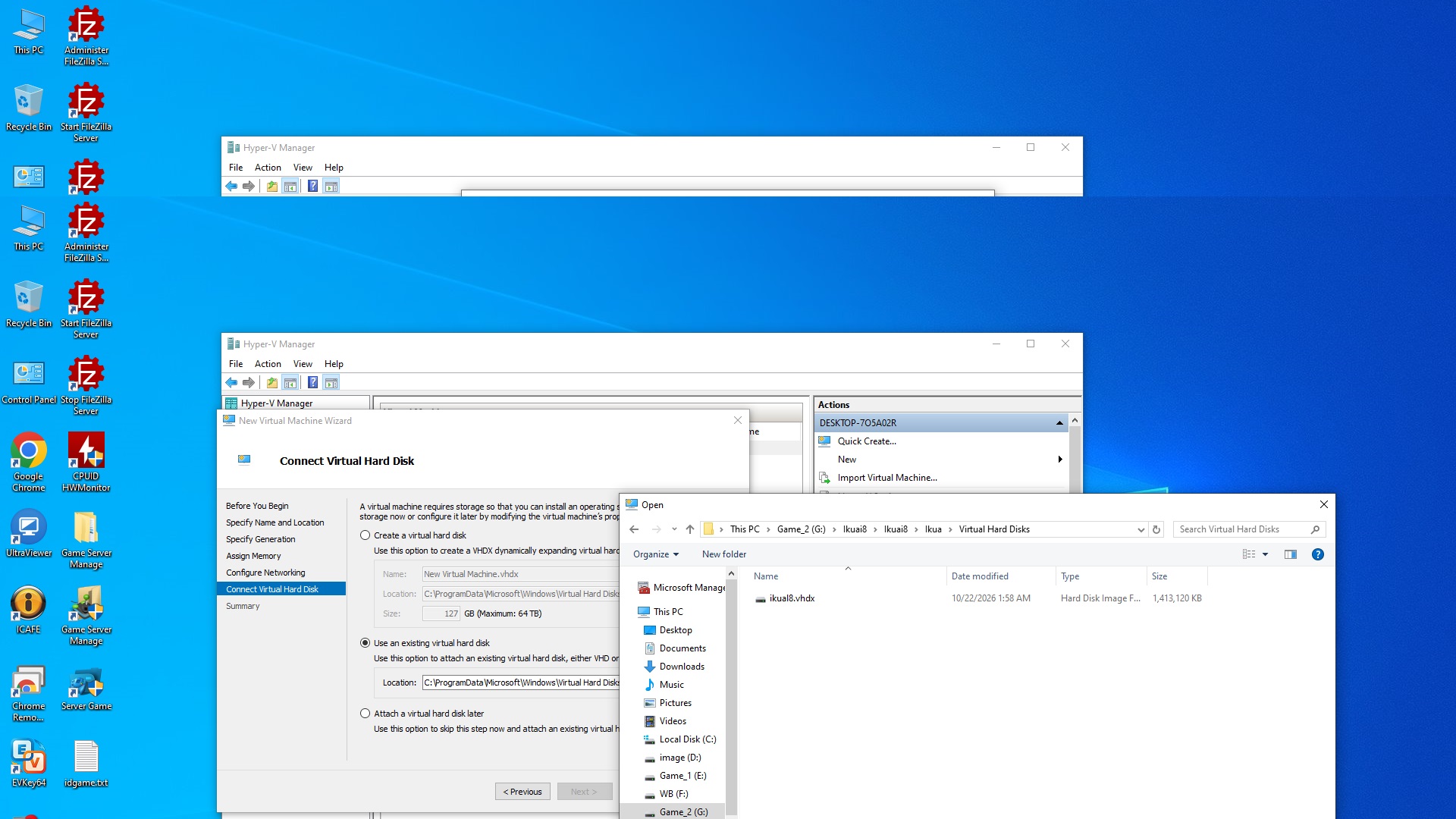Image resolution: width=1456 pixels, height=819 pixels.
Task: Select the Chrome Remo... desktop shortcut
Action: (x=29, y=694)
